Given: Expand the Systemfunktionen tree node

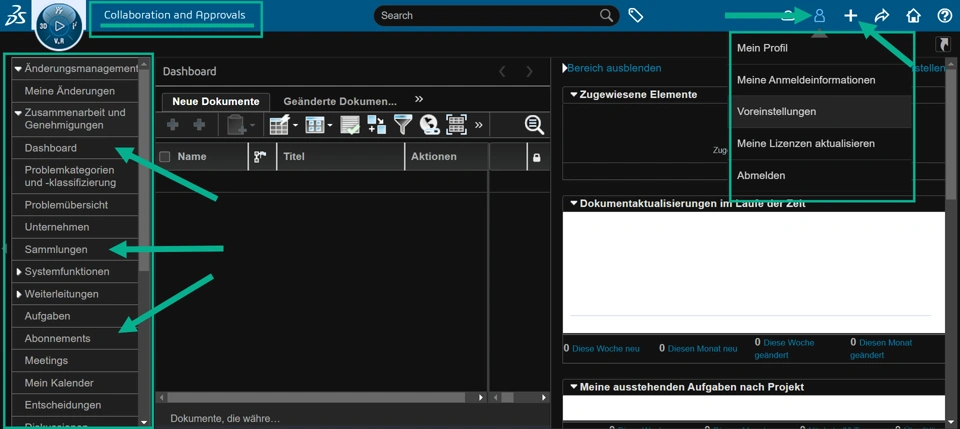Looking at the screenshot, I should tap(19, 271).
